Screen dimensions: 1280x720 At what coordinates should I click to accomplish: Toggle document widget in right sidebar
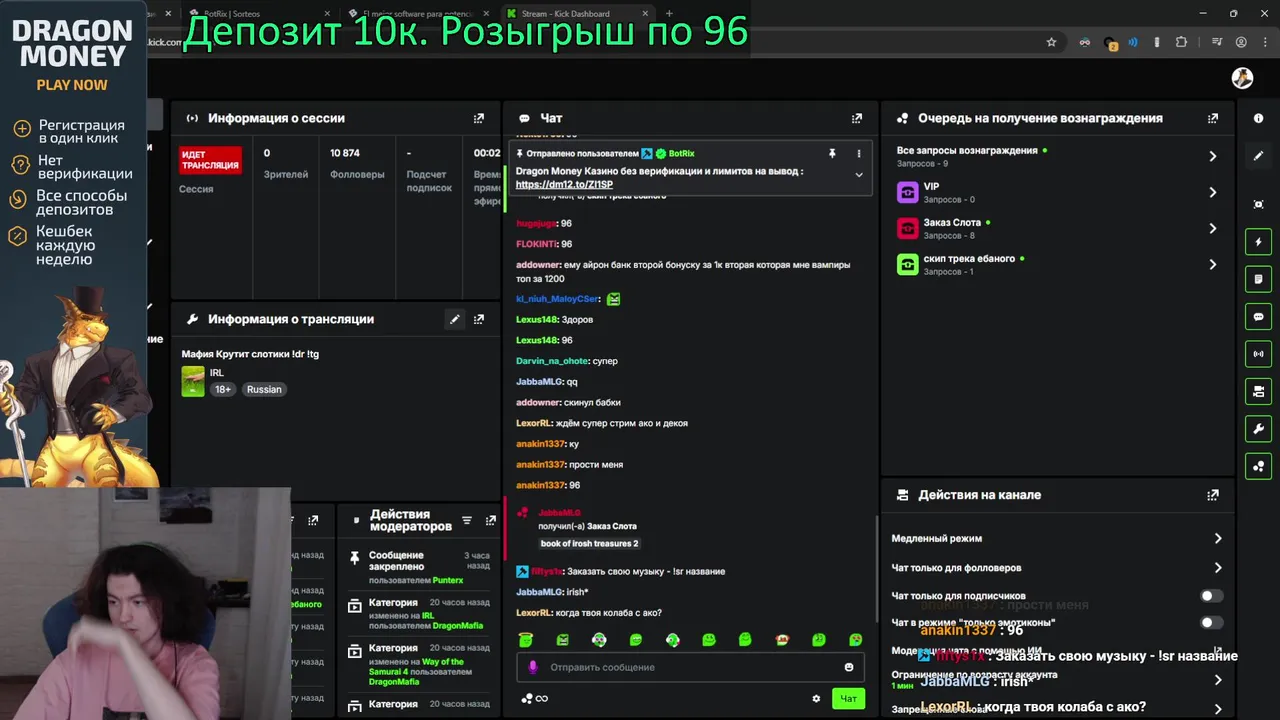(x=1258, y=279)
